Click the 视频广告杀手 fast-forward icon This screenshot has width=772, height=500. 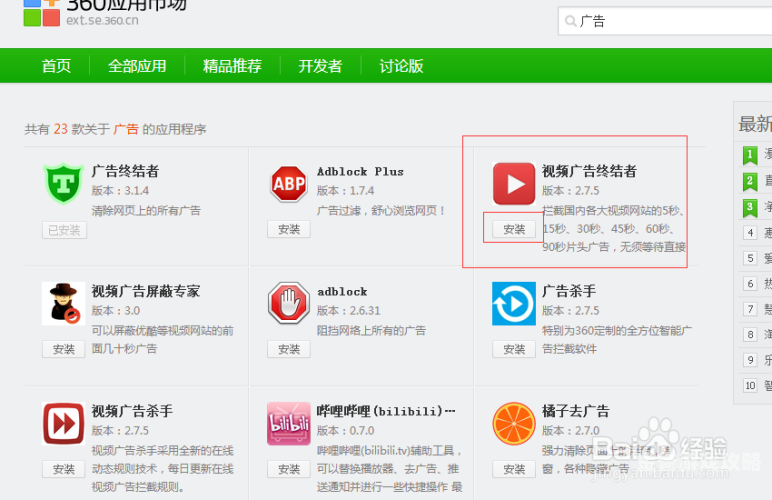[64, 424]
